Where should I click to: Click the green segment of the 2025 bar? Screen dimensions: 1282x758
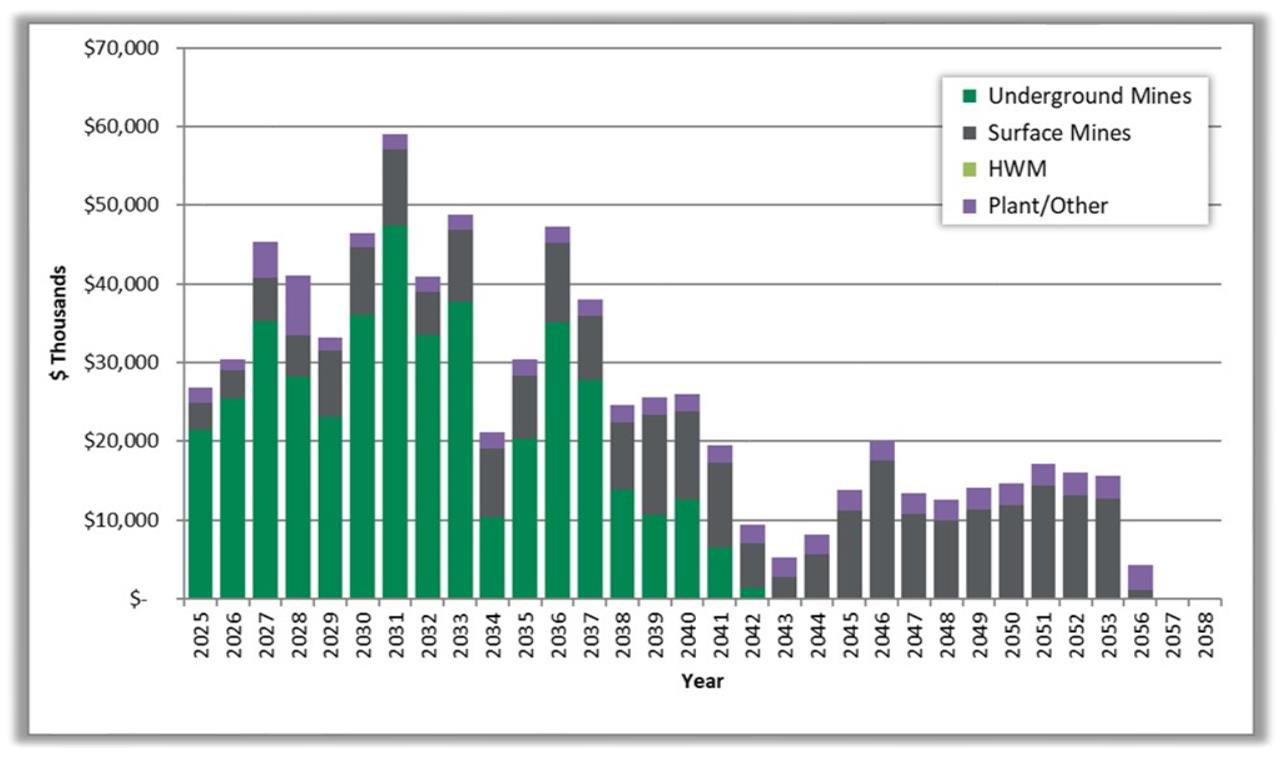[x=200, y=514]
